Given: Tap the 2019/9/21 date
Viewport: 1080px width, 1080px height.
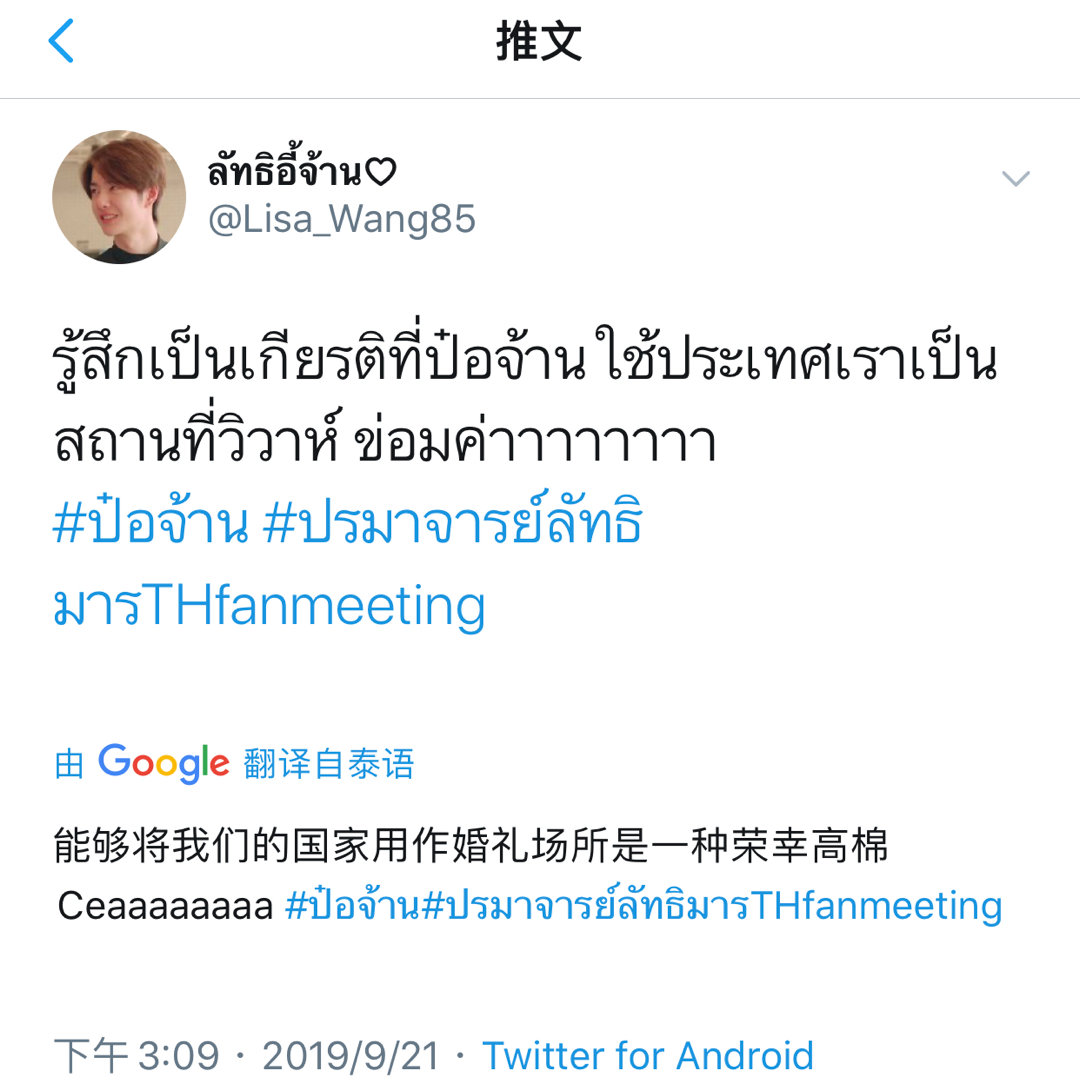Looking at the screenshot, I should [x=351, y=1055].
